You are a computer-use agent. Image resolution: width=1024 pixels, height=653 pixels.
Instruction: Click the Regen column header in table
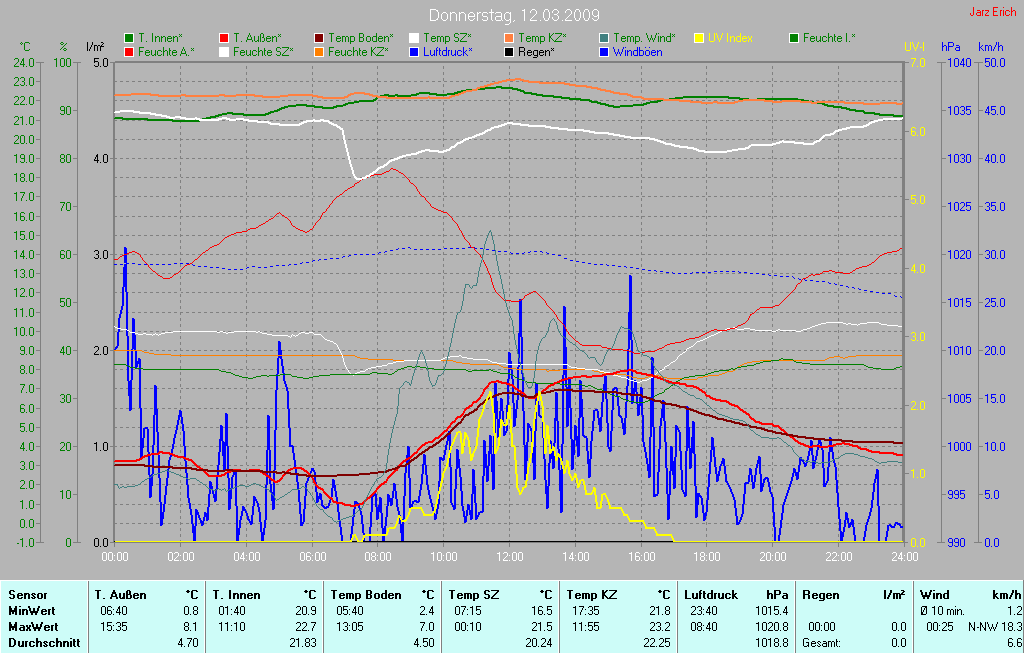821,595
